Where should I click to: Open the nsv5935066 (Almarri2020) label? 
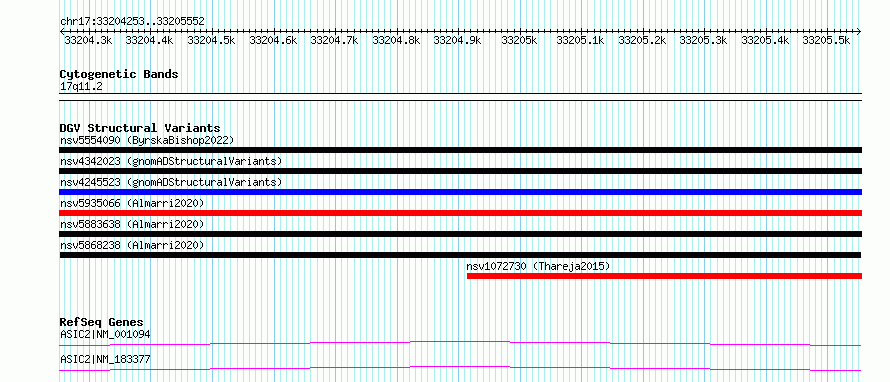(x=132, y=203)
